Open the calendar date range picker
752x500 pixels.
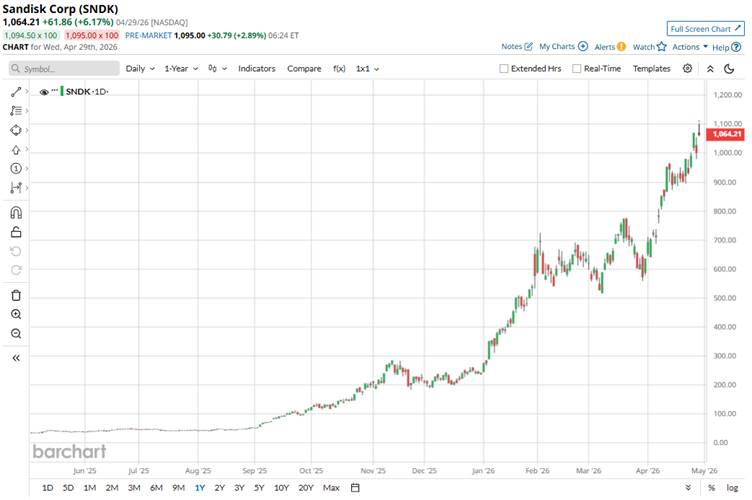click(355, 488)
